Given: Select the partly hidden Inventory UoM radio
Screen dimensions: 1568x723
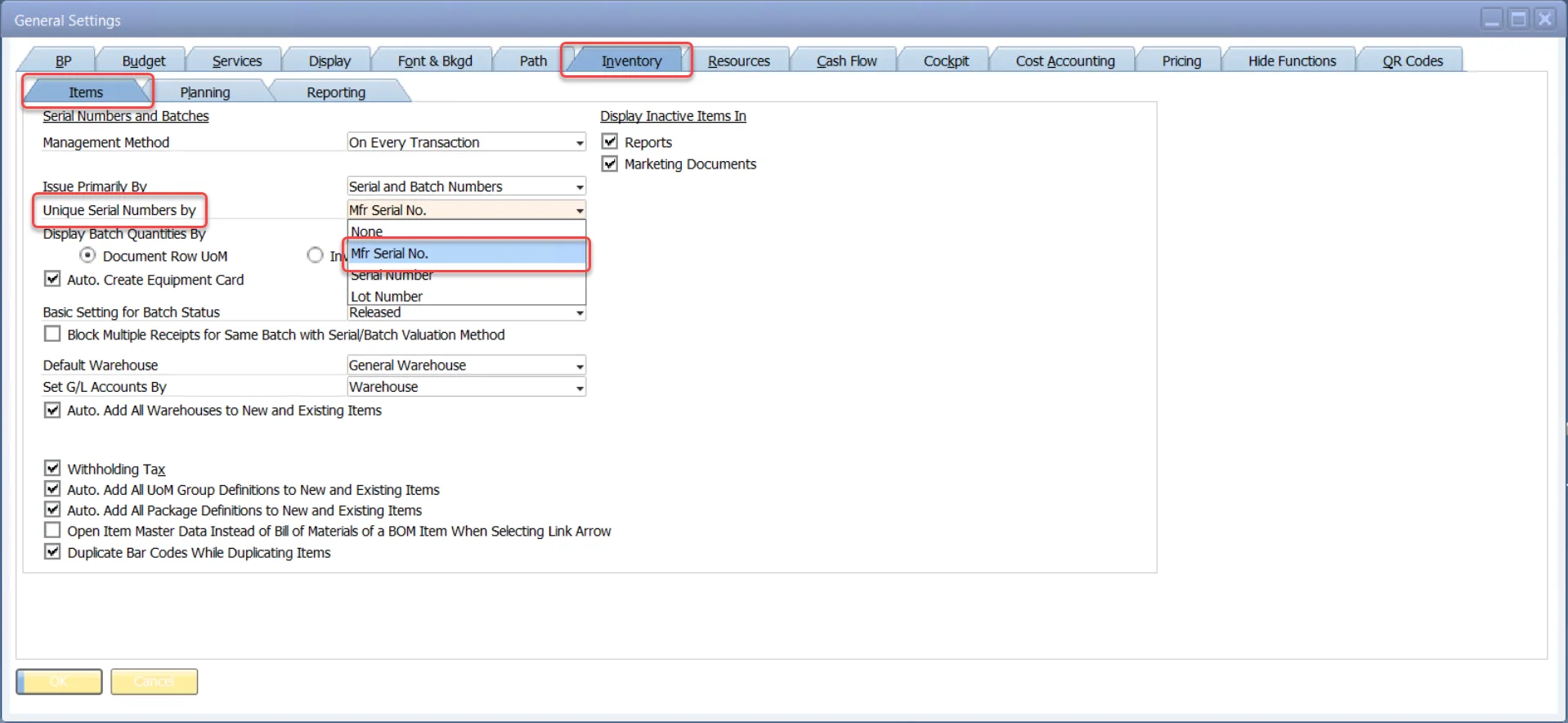Looking at the screenshot, I should pos(315,255).
